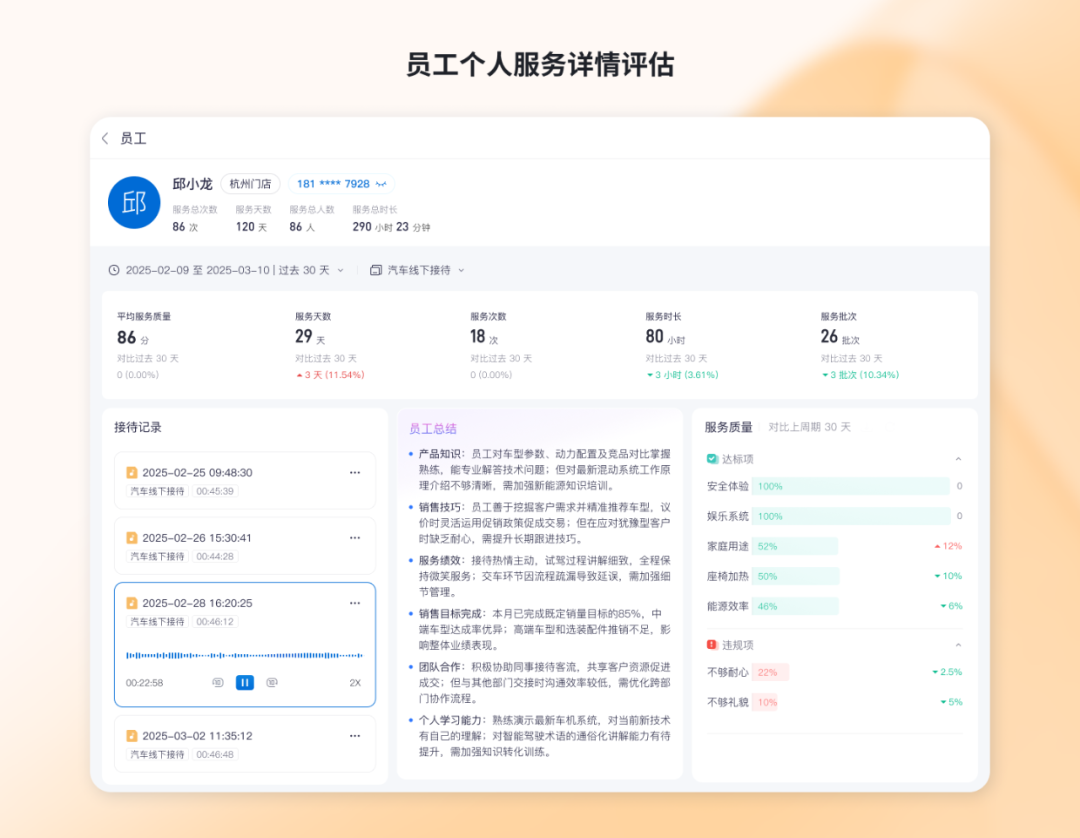Seek within the audio waveform

point(245,656)
